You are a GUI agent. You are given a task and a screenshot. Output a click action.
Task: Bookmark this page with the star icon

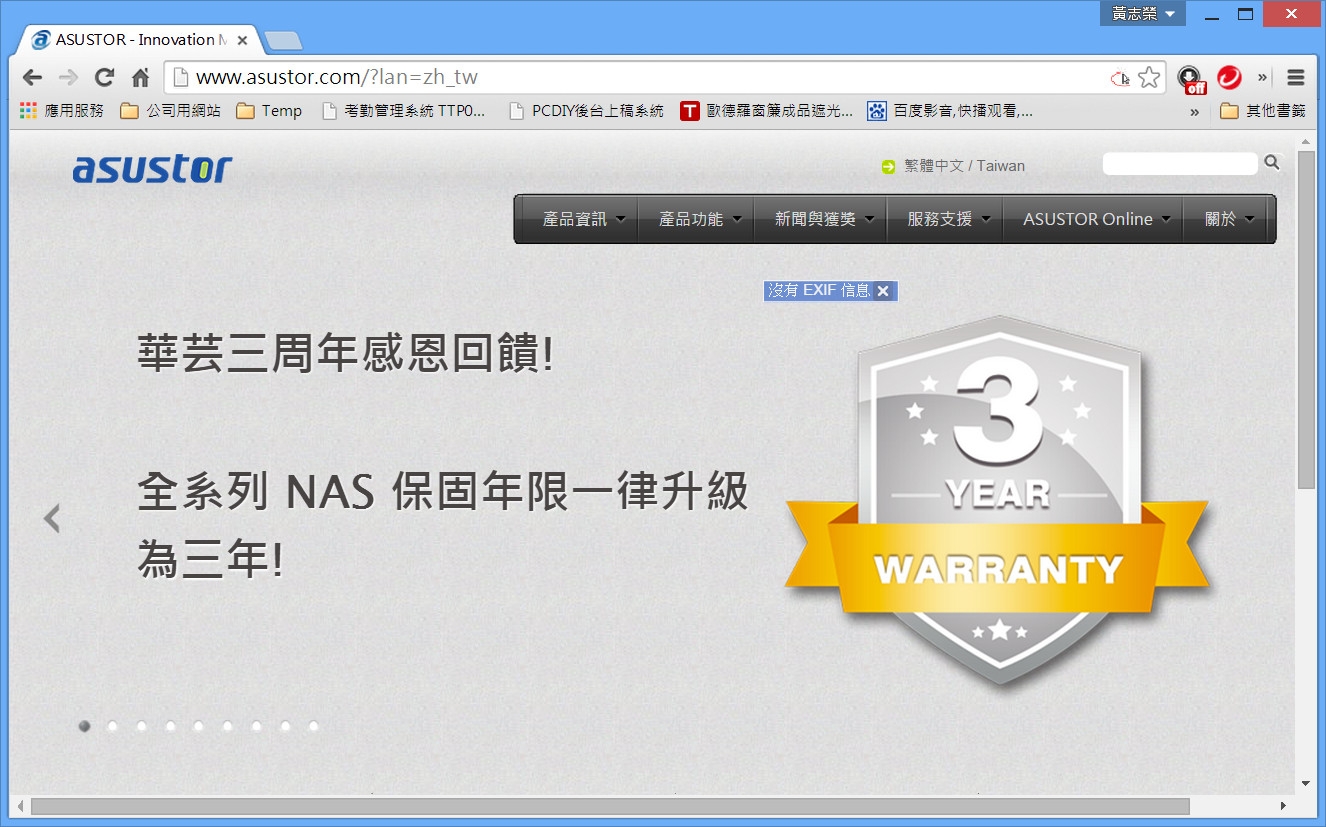1150,77
